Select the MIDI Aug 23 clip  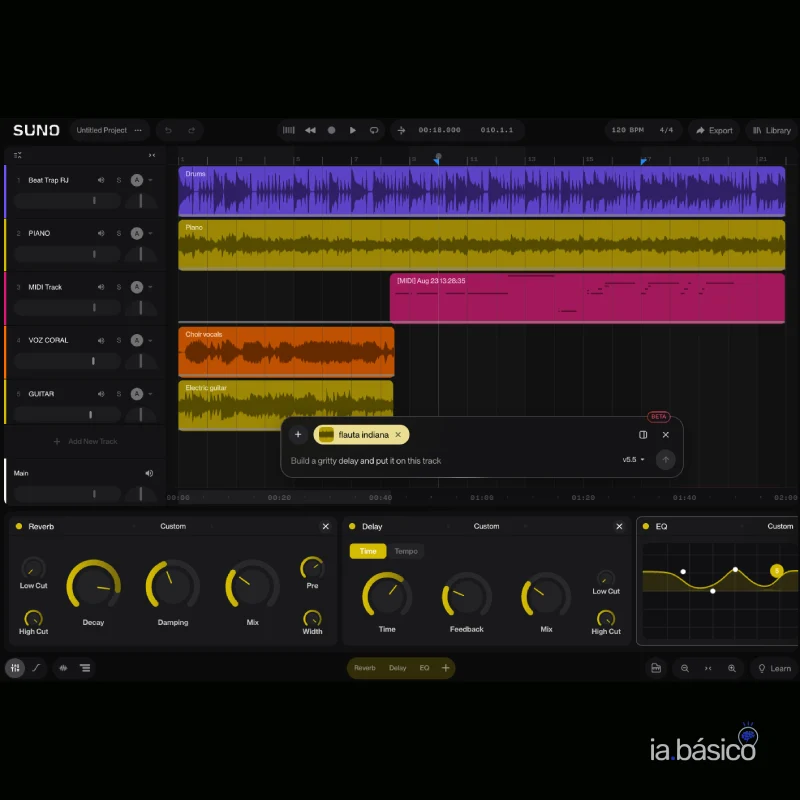click(587, 298)
